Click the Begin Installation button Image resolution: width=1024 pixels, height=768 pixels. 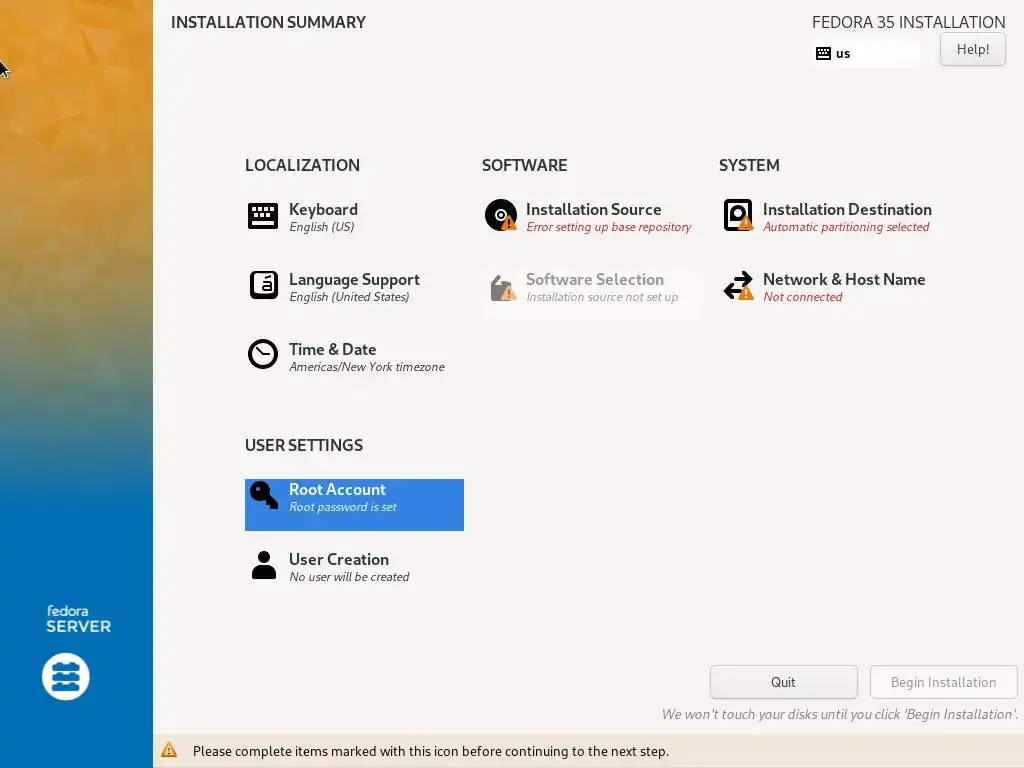coord(943,682)
